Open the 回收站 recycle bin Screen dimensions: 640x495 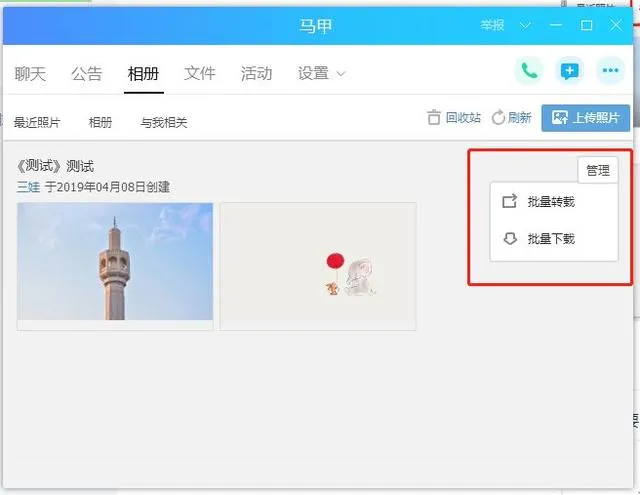(454, 118)
